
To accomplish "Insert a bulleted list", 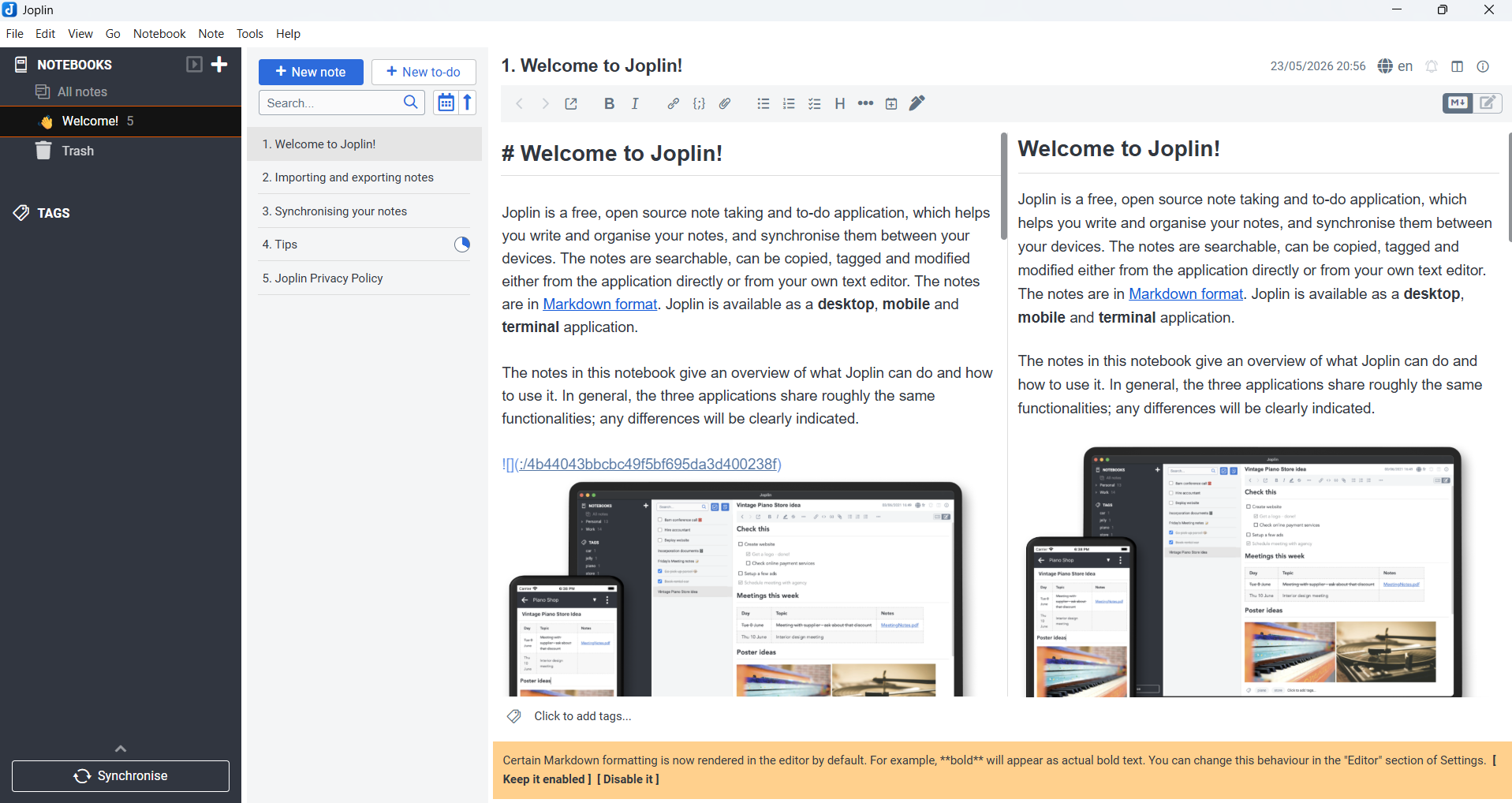I will coord(763,103).
